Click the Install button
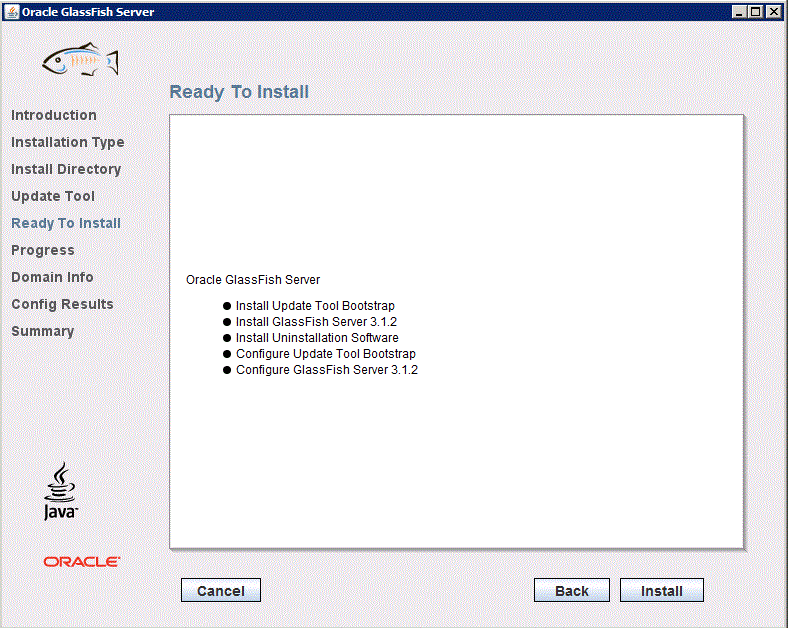 [x=661, y=590]
